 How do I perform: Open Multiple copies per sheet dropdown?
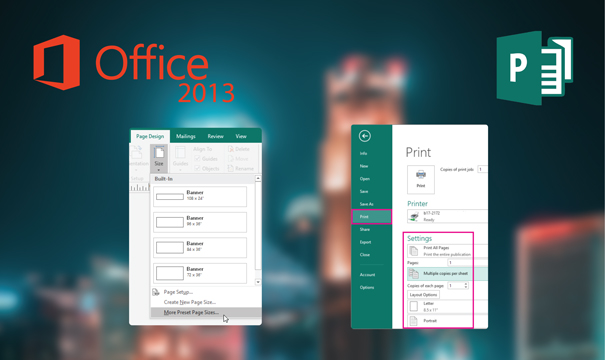(448, 274)
